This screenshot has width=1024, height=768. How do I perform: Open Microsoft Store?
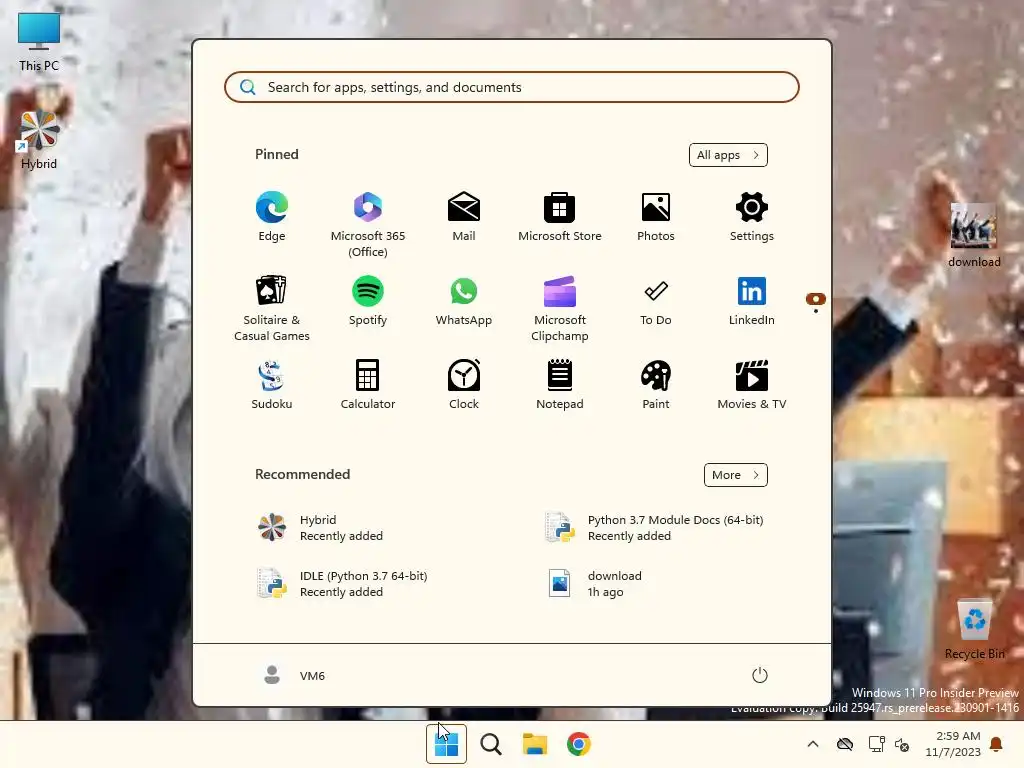[560, 217]
